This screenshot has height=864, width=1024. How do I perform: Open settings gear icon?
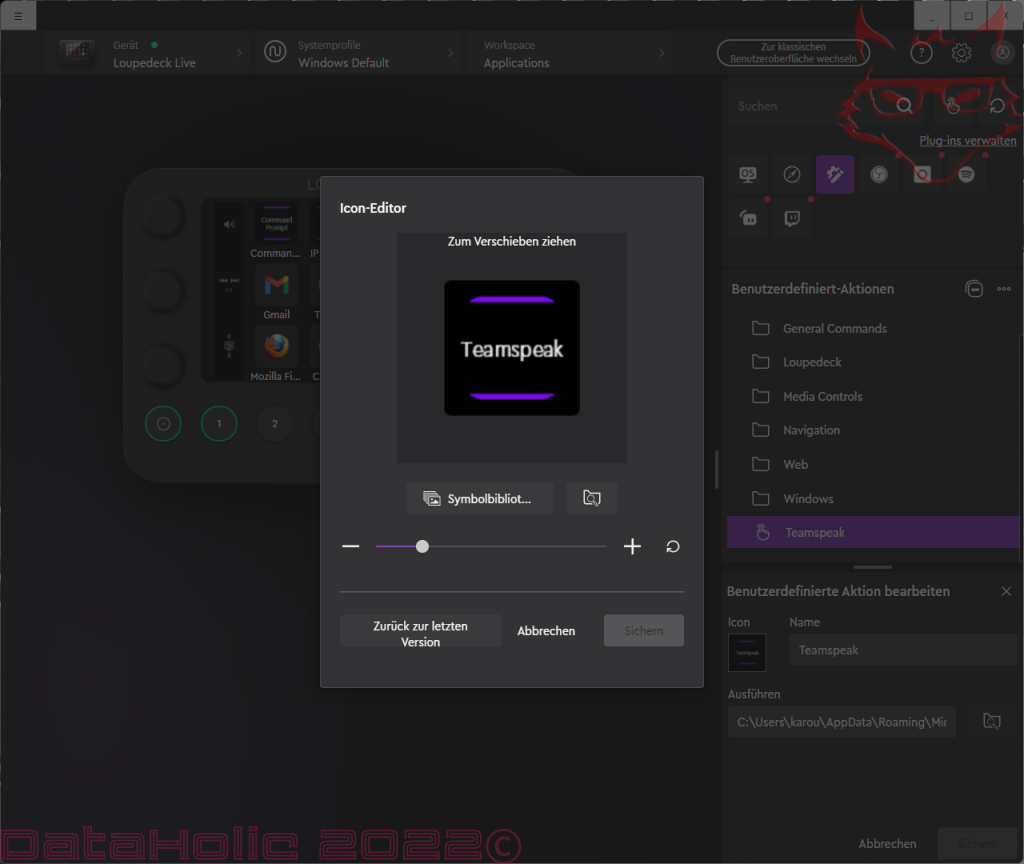coord(961,53)
